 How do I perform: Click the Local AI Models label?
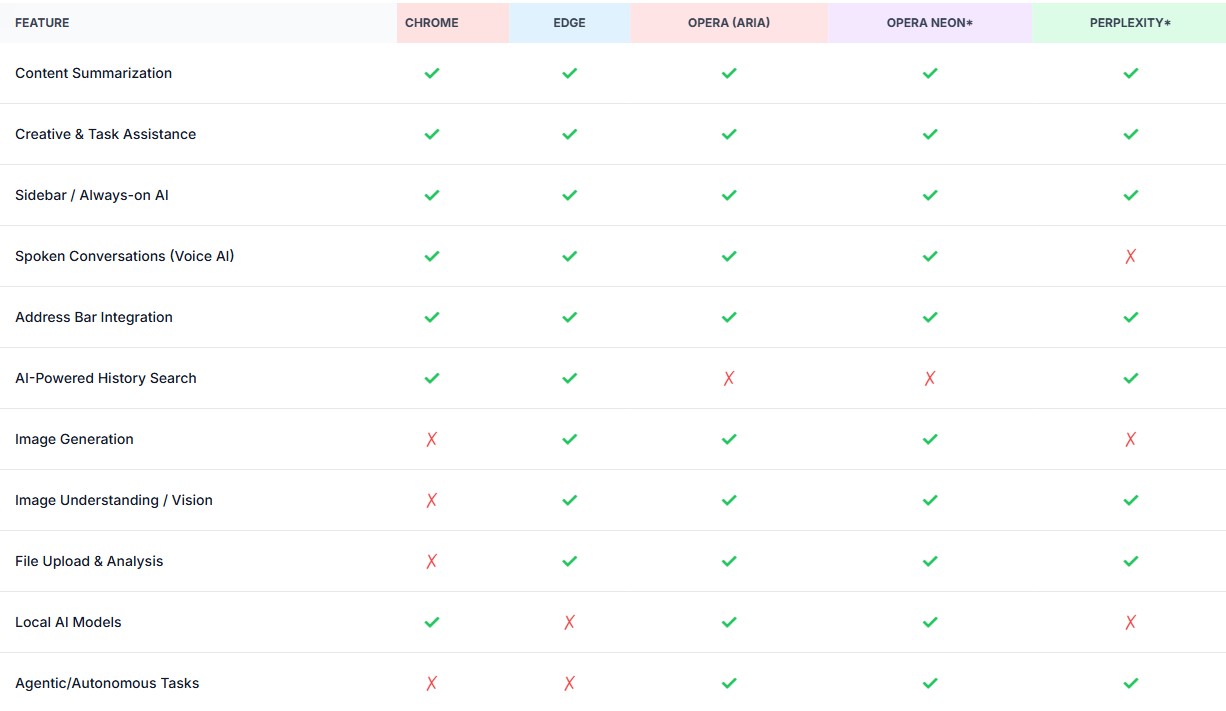coord(68,622)
